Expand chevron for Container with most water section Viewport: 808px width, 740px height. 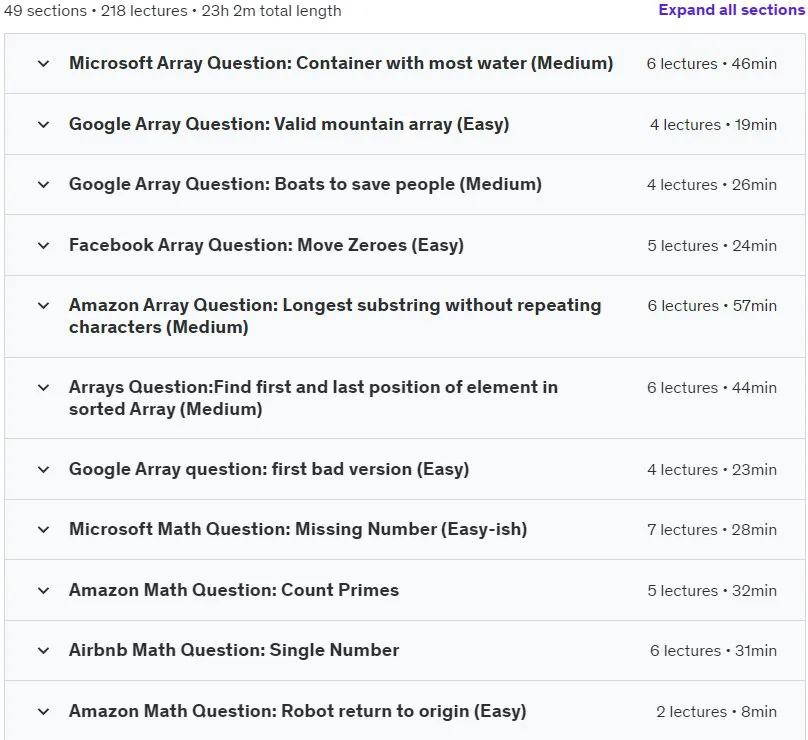coord(44,63)
